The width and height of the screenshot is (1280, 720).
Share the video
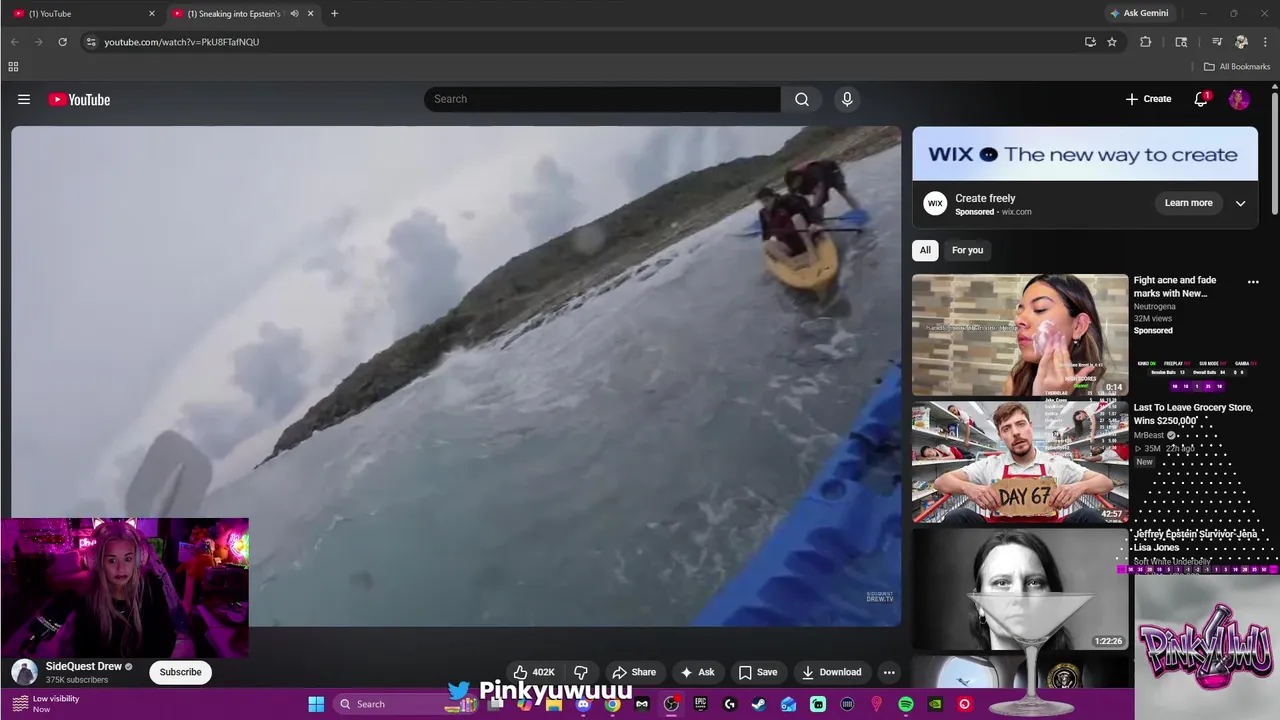[634, 672]
